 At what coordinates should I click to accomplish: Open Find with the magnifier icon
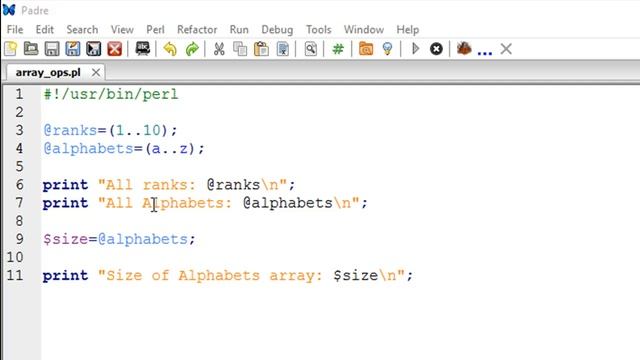coord(311,49)
